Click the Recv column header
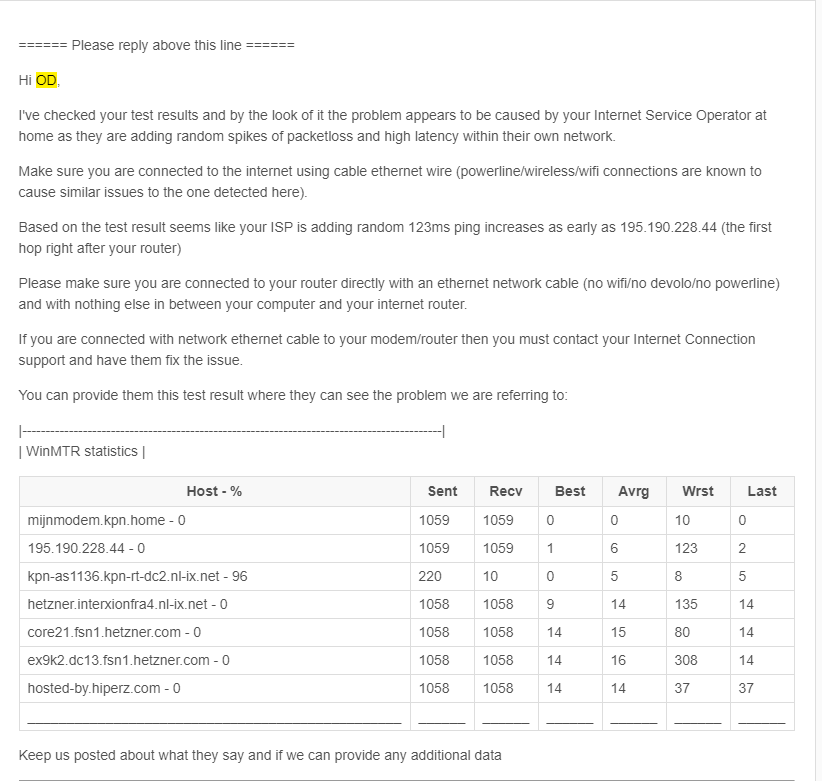 pos(506,491)
